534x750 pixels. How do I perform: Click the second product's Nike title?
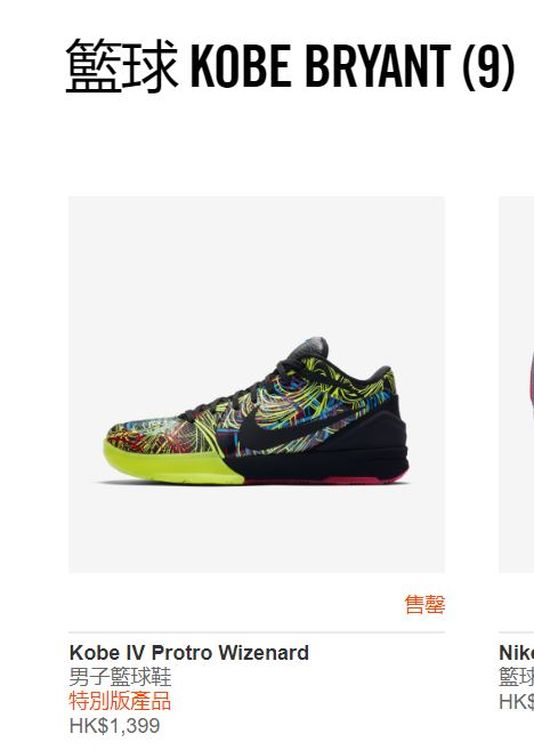516,652
